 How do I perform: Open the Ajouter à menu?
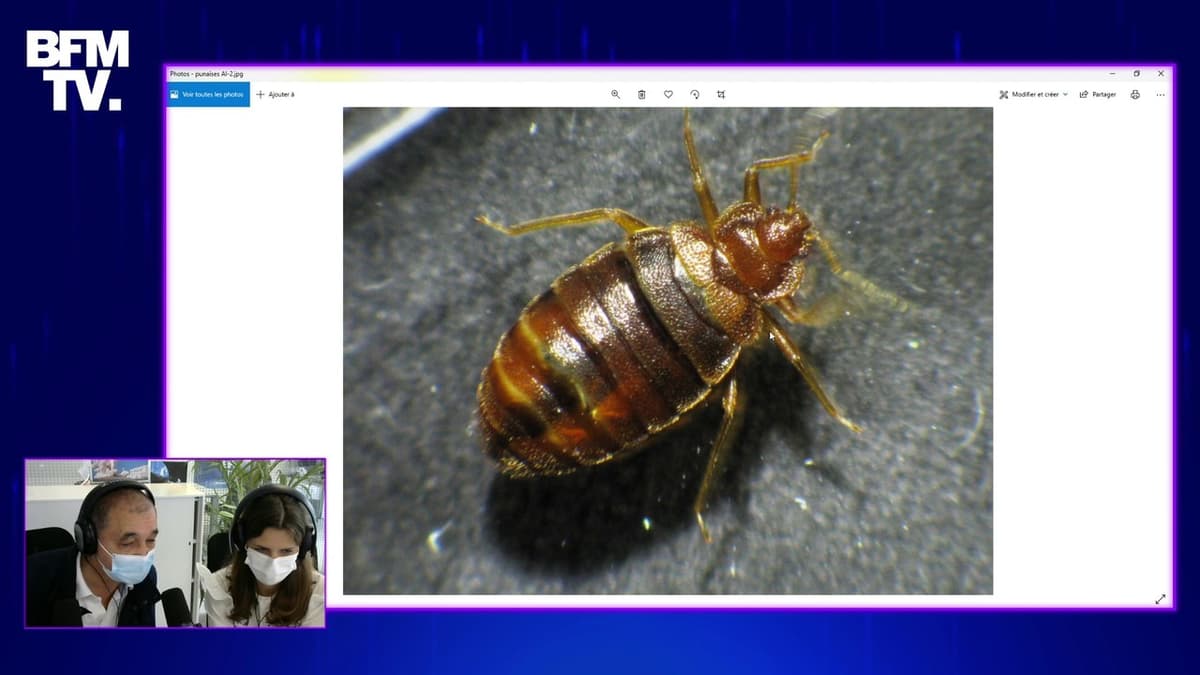(275, 94)
